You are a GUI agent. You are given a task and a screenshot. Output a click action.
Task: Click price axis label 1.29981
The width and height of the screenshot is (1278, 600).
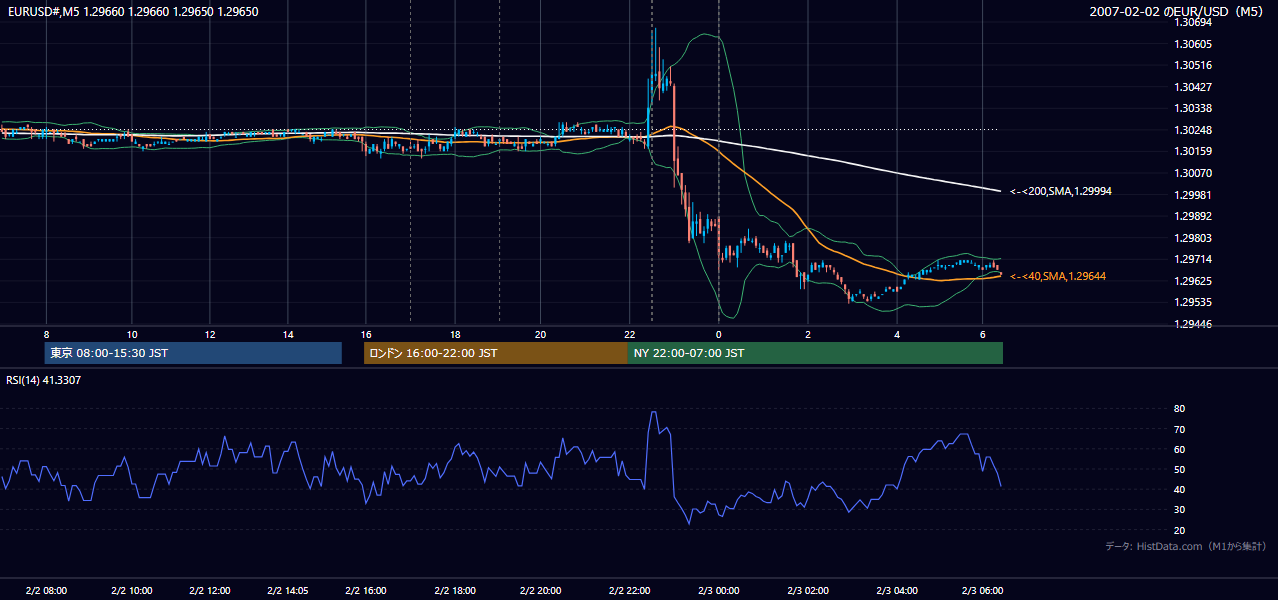(x=1195, y=195)
